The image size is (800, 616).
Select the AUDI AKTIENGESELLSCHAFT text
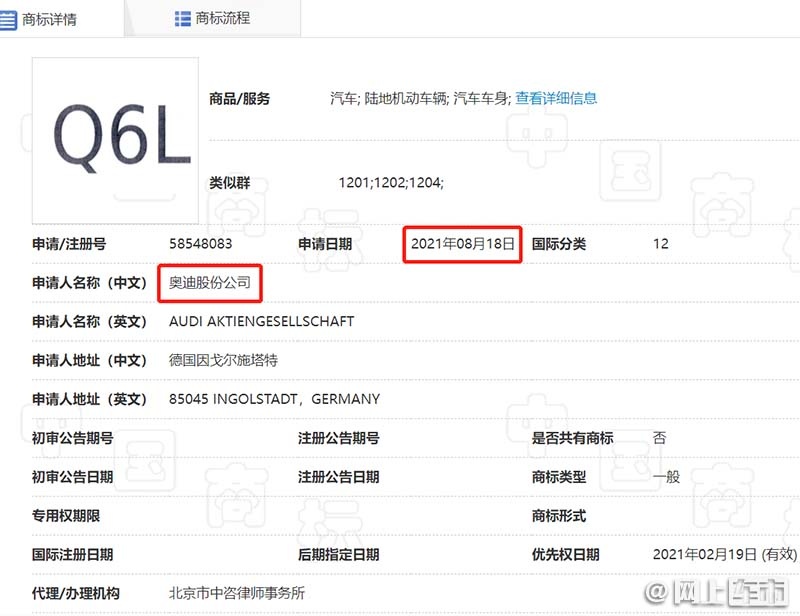pyautogui.click(x=262, y=322)
